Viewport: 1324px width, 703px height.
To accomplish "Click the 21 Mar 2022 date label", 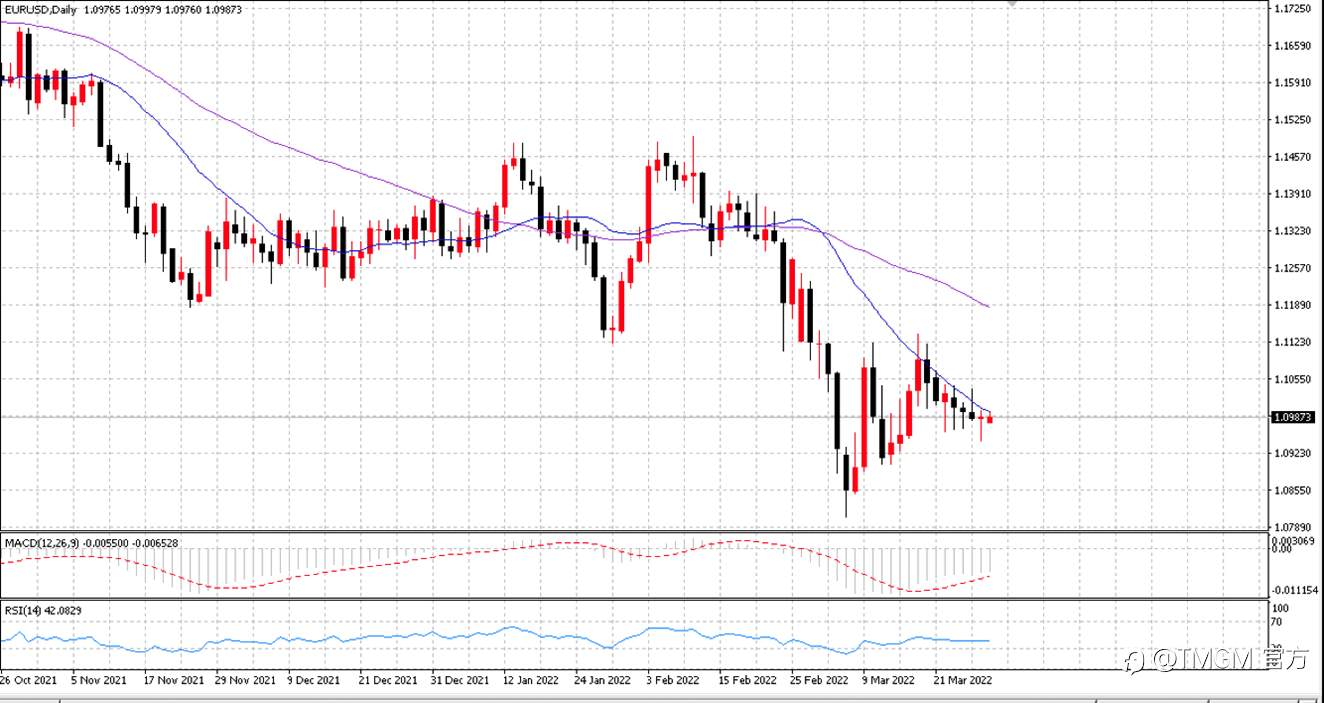I will [963, 680].
